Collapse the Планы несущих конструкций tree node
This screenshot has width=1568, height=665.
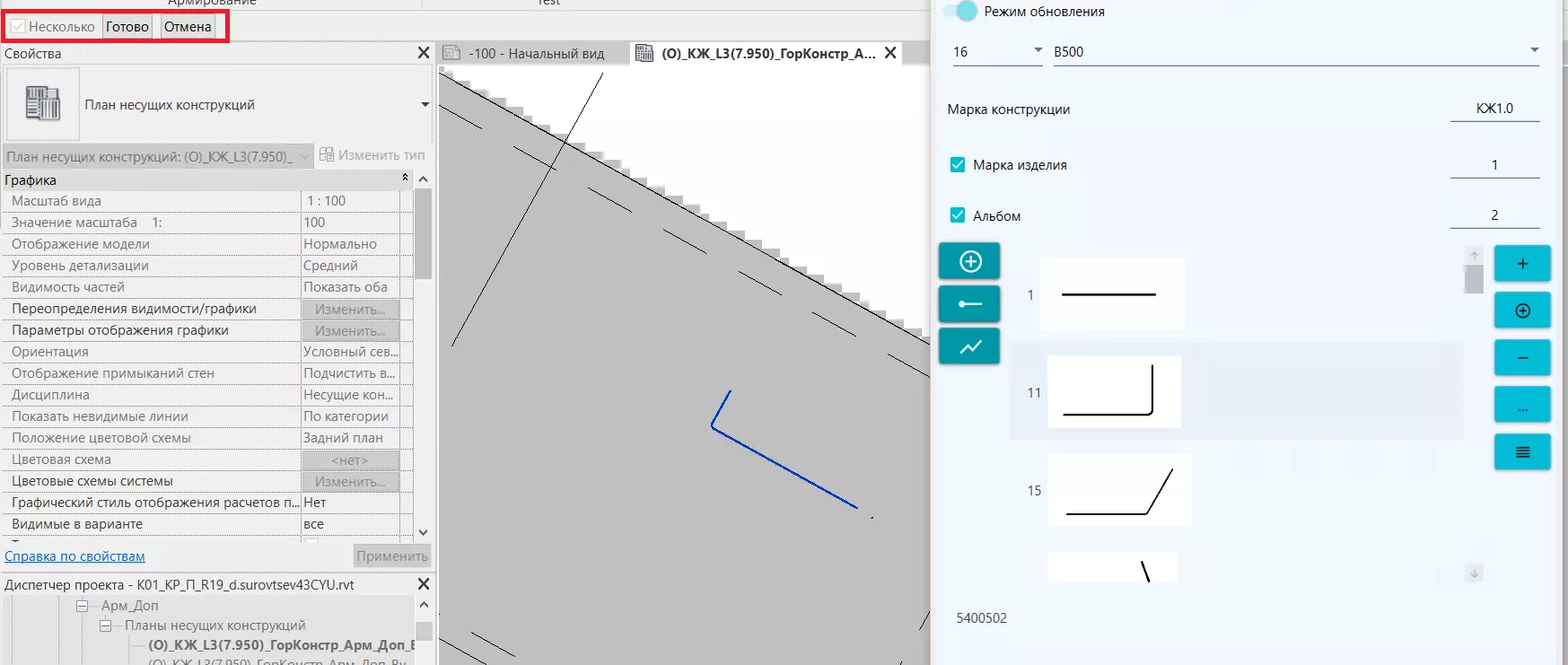[106, 626]
